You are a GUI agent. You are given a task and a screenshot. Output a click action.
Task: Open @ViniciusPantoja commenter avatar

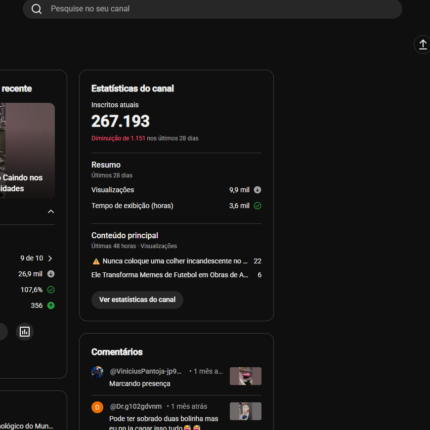pyautogui.click(x=97, y=372)
